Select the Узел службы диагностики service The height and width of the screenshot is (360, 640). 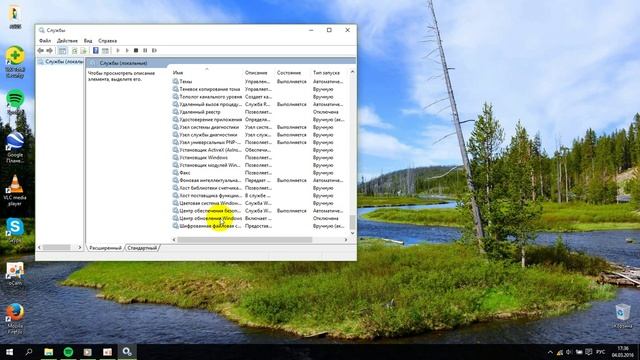[260, 135]
